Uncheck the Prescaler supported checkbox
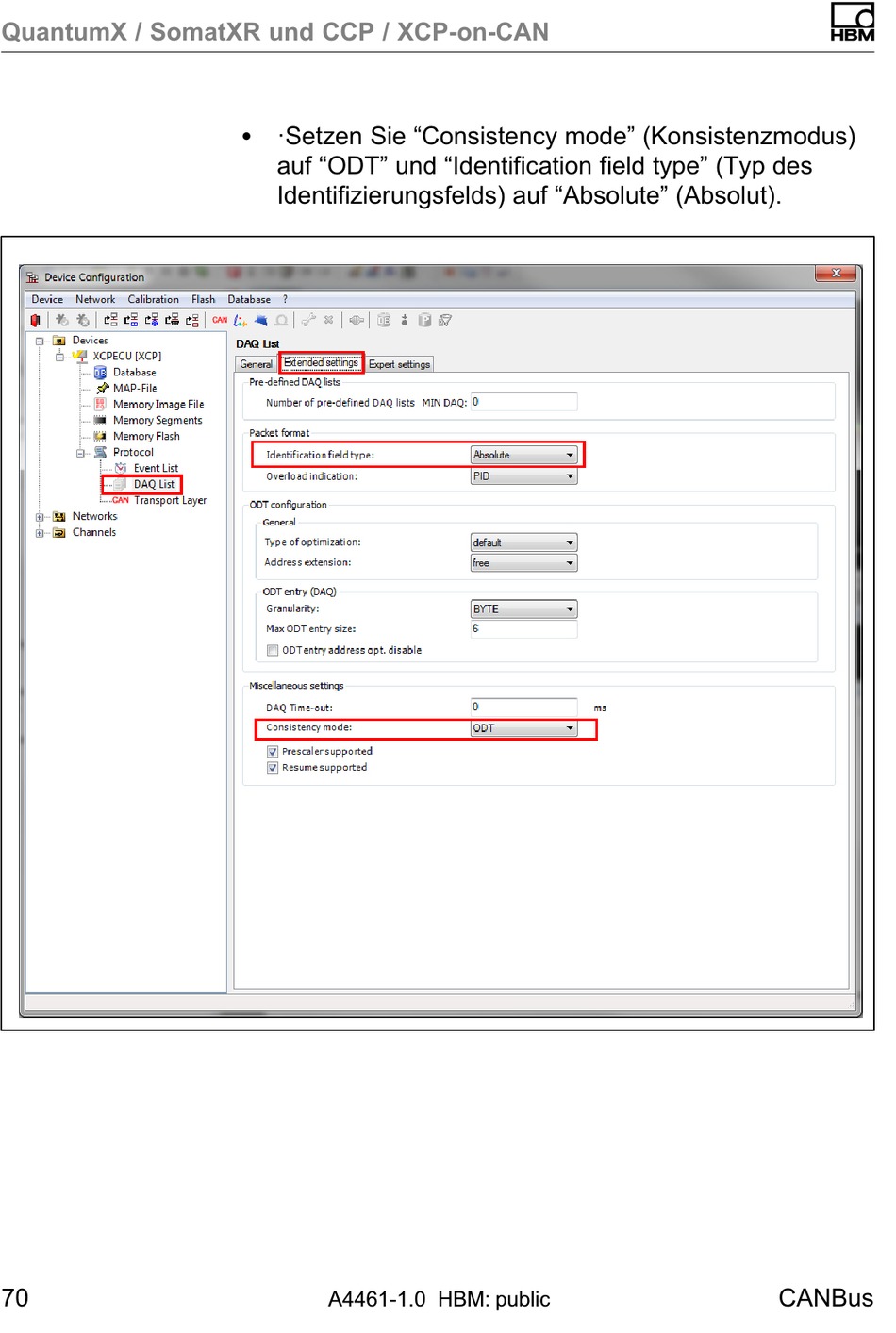896x1333 pixels. pos(273,753)
